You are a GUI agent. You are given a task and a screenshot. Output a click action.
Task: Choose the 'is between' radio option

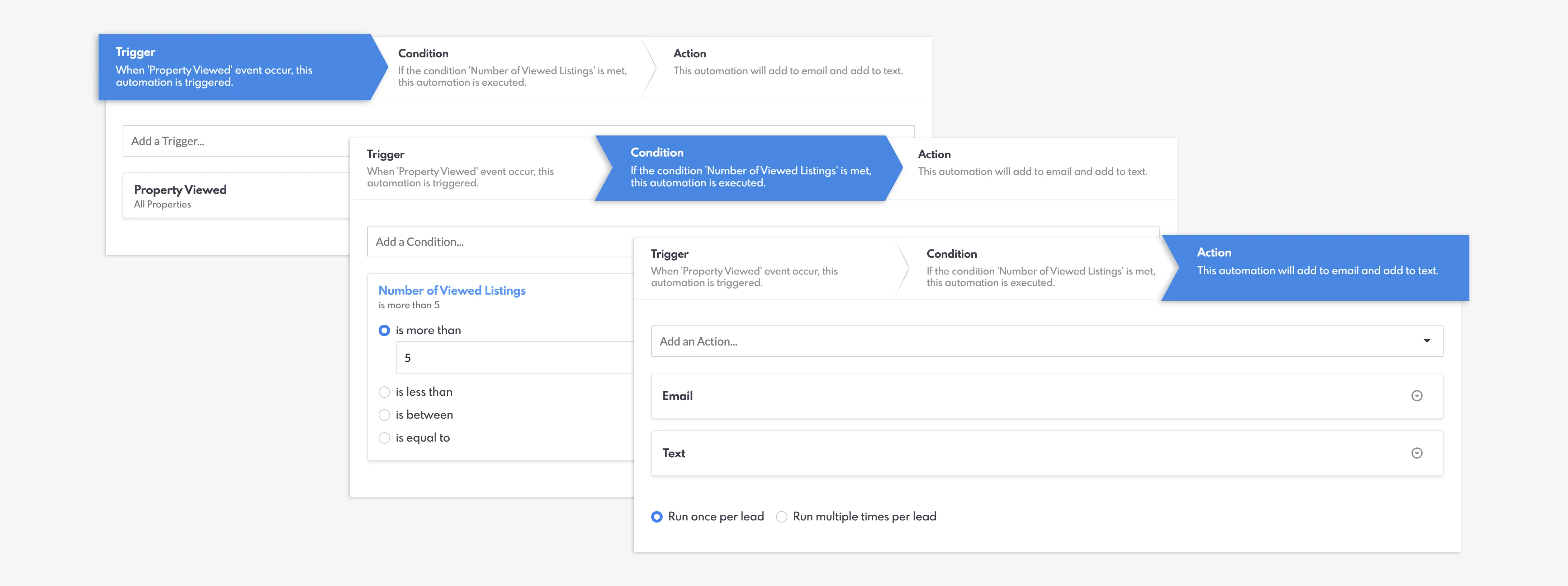384,415
